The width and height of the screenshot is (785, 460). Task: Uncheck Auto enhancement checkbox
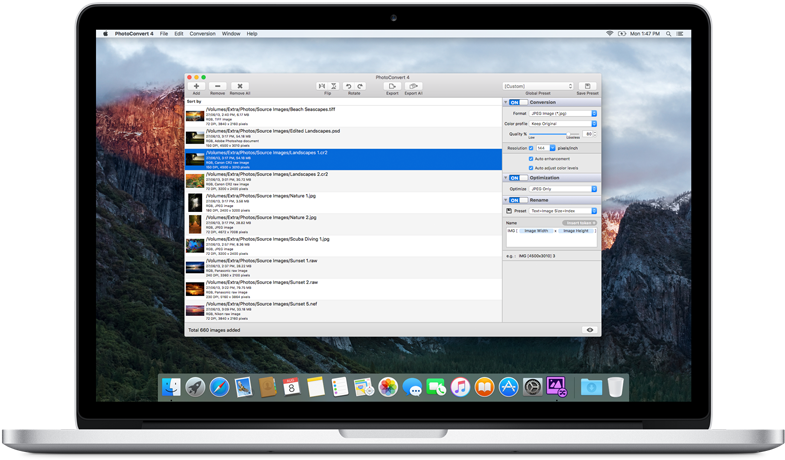tap(531, 159)
